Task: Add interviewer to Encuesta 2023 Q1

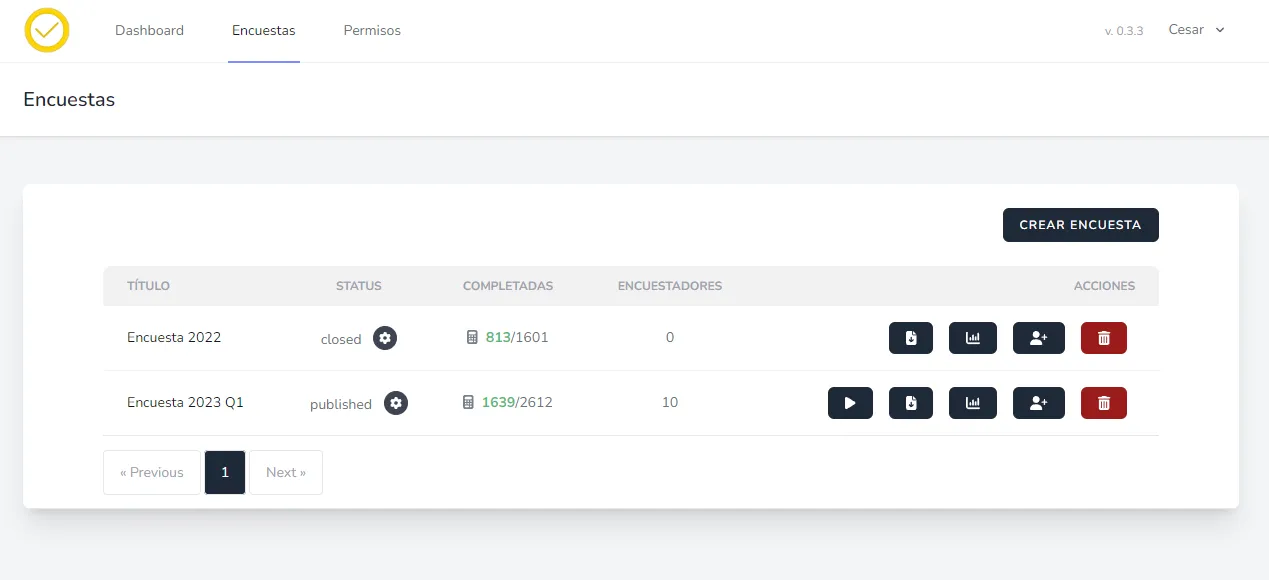Action: [x=1038, y=403]
